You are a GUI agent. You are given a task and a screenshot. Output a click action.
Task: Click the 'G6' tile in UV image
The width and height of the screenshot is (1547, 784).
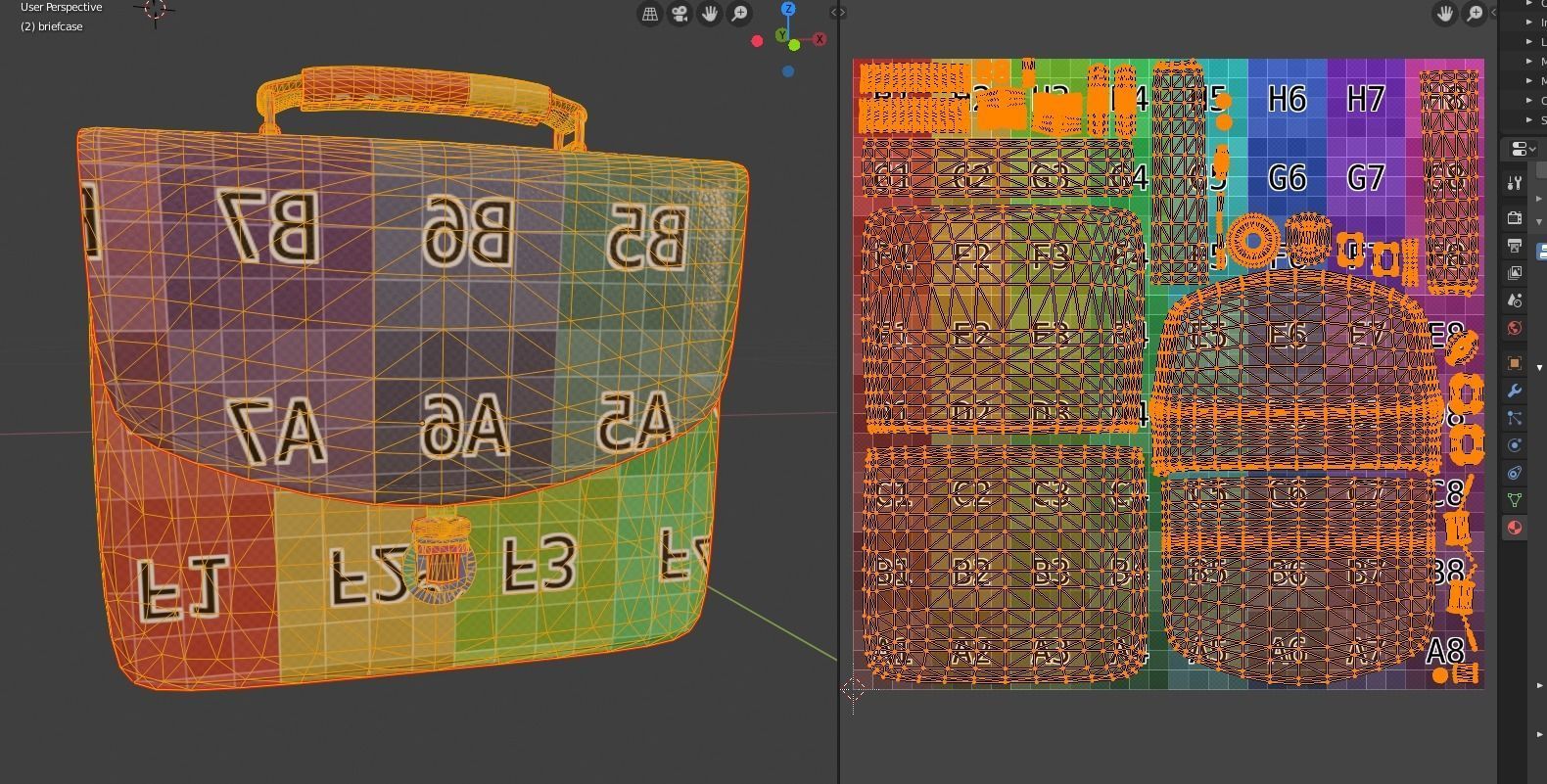(1287, 177)
